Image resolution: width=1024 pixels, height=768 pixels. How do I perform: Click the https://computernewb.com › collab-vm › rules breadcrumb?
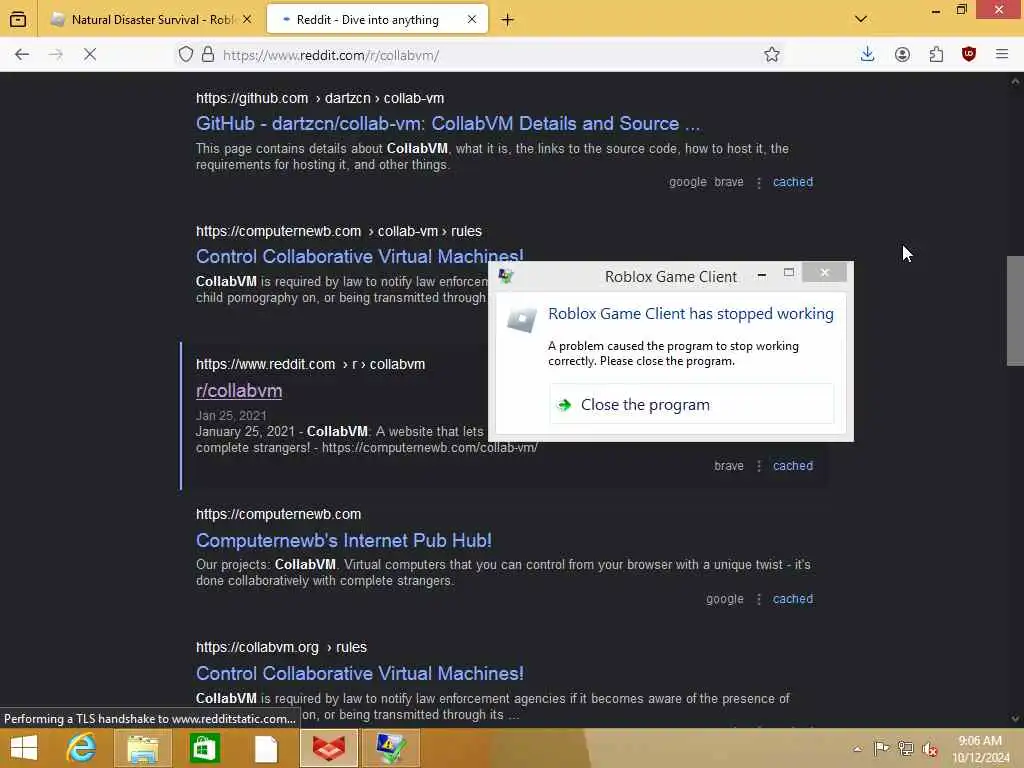[x=339, y=231]
